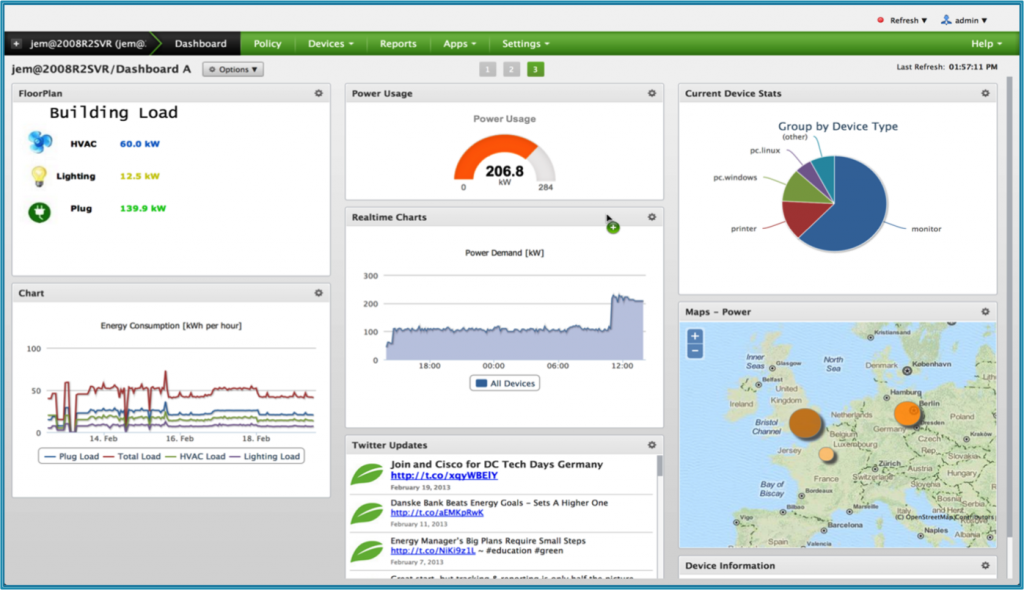Open the Twitter Updates gear settings
Viewport: 1024px width, 590px height.
click(651, 445)
